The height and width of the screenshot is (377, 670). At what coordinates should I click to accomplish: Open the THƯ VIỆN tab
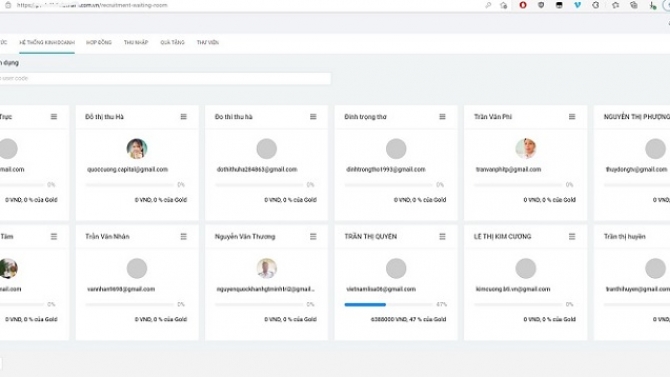tap(208, 42)
